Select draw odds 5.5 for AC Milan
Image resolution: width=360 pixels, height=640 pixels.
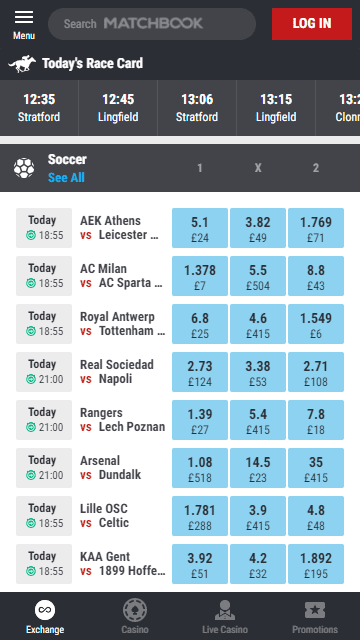pos(258,276)
